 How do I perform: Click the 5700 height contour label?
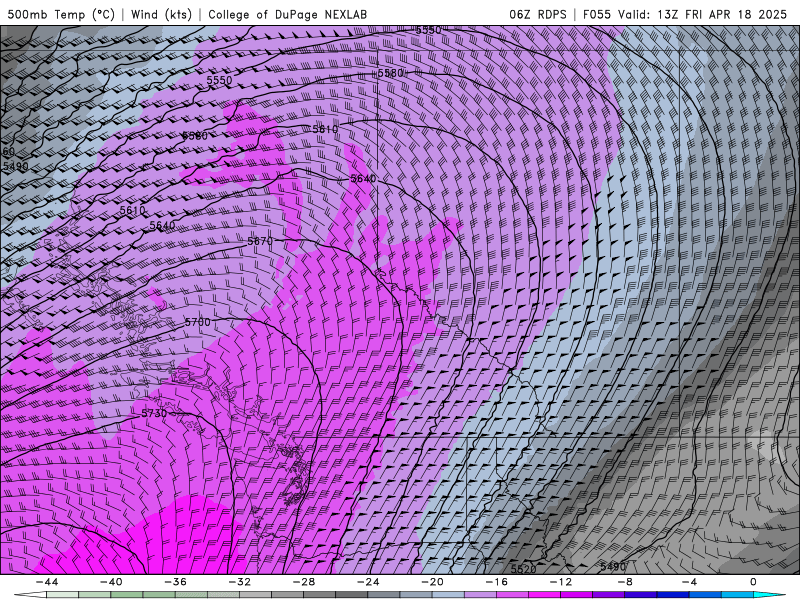197,322
